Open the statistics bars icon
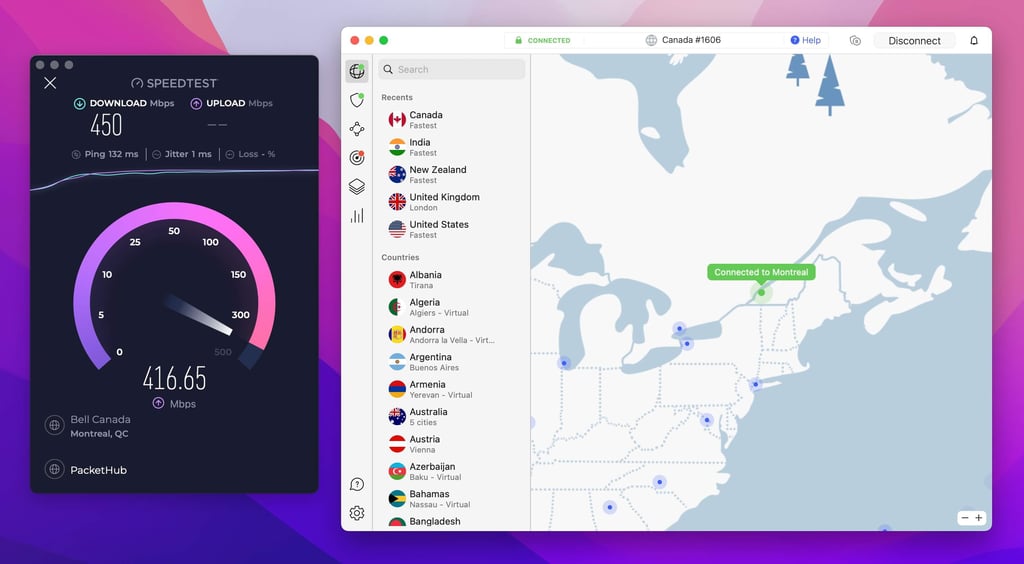 (357, 215)
